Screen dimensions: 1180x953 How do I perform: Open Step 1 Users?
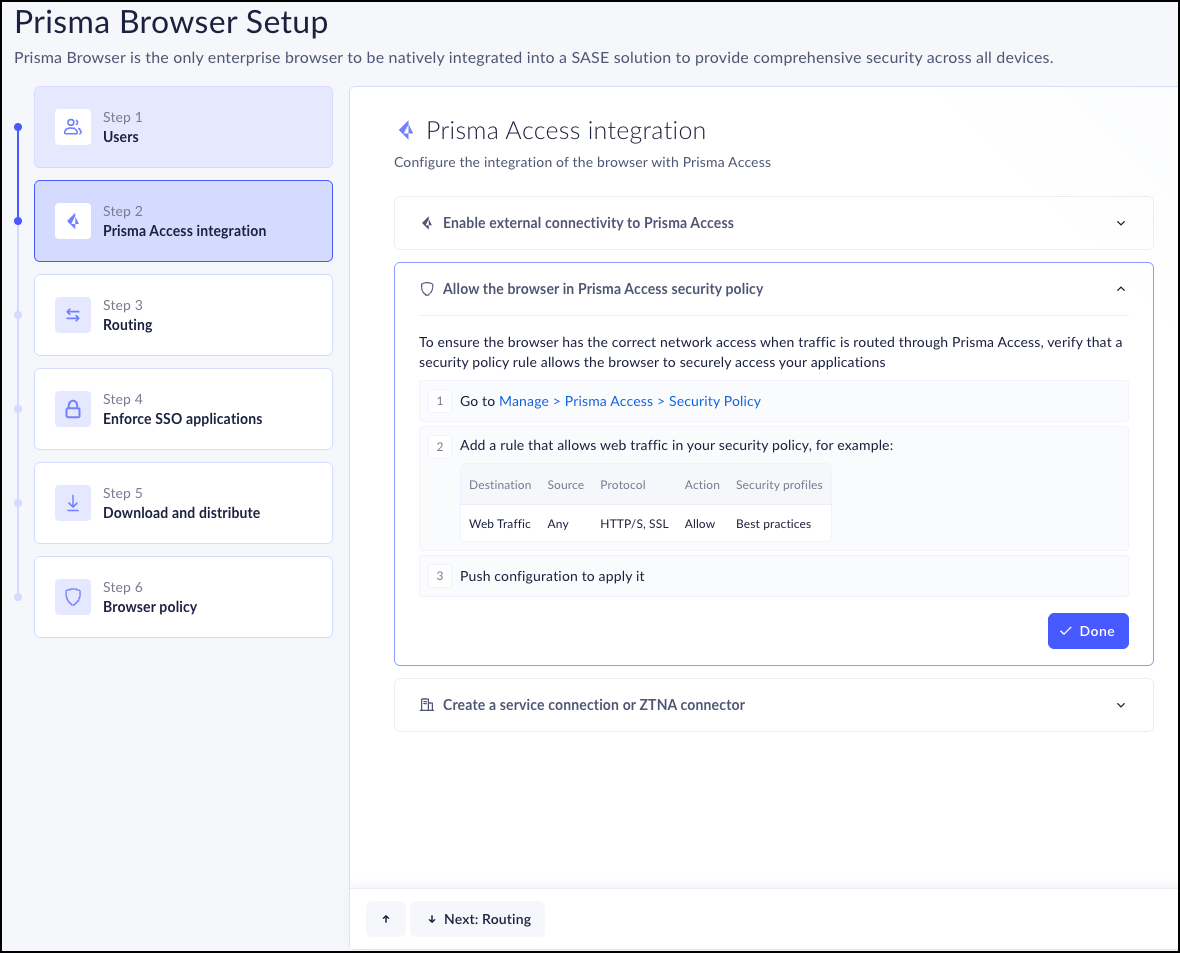pos(184,127)
